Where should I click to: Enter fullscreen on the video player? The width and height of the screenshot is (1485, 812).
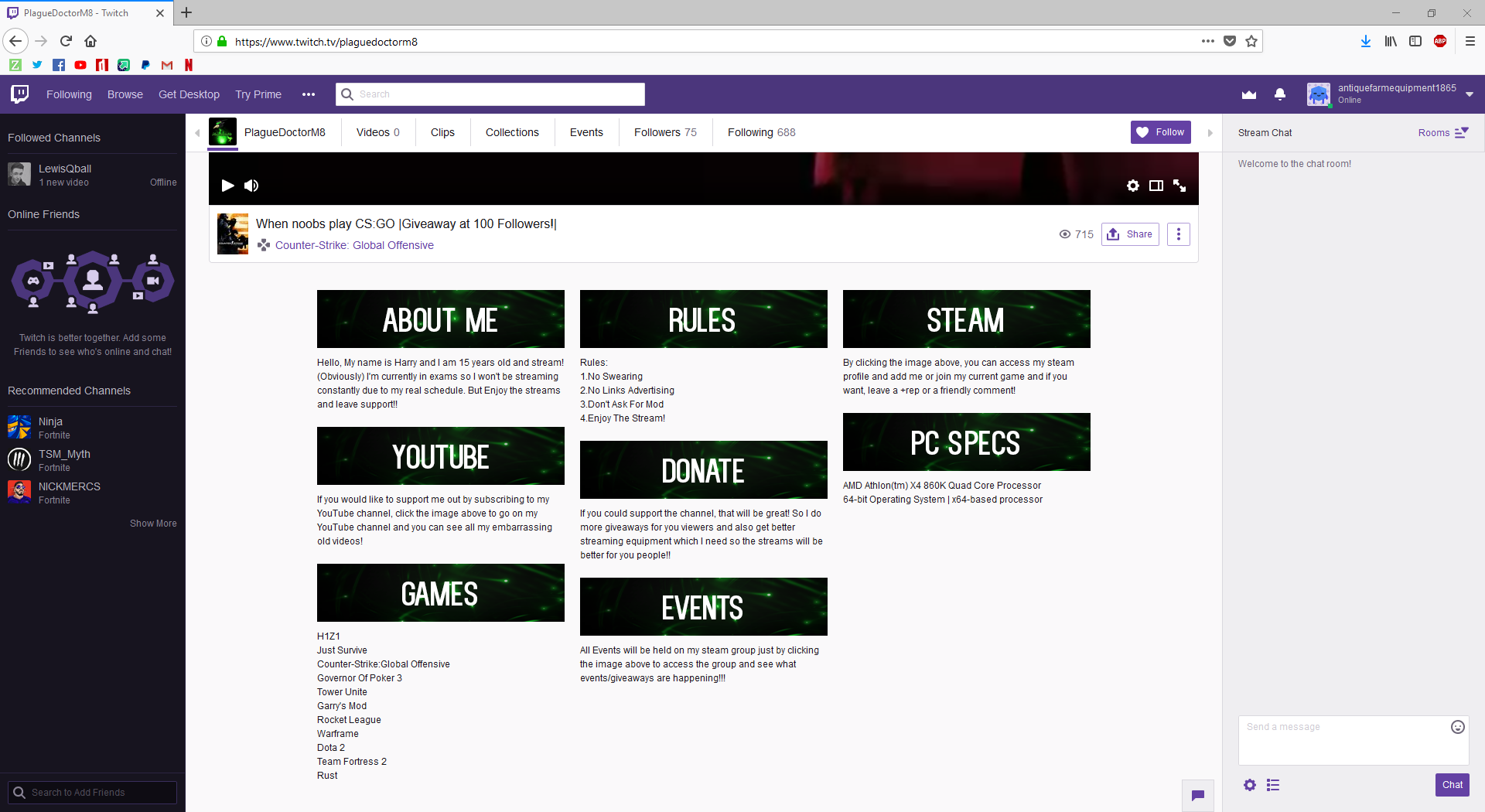point(1179,186)
